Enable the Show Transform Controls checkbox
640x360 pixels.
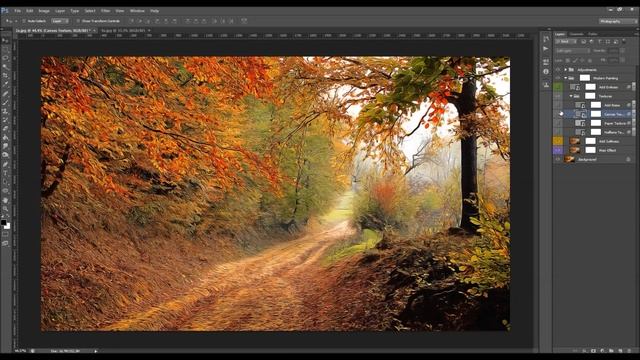pos(78,21)
